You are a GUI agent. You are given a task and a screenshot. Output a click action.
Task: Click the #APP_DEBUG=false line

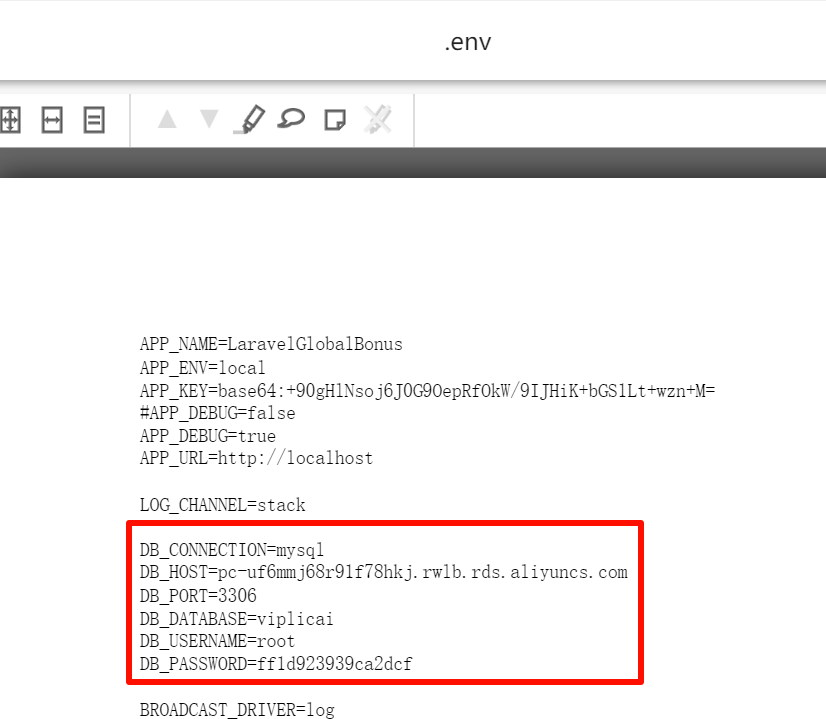[x=217, y=413]
